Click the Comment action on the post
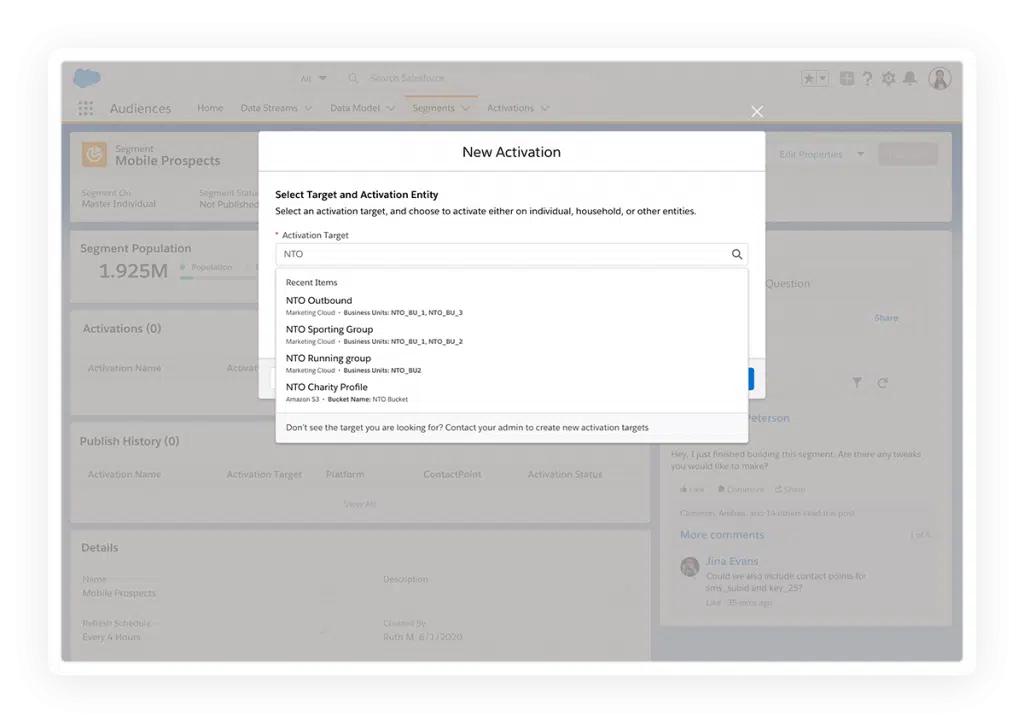 point(741,489)
